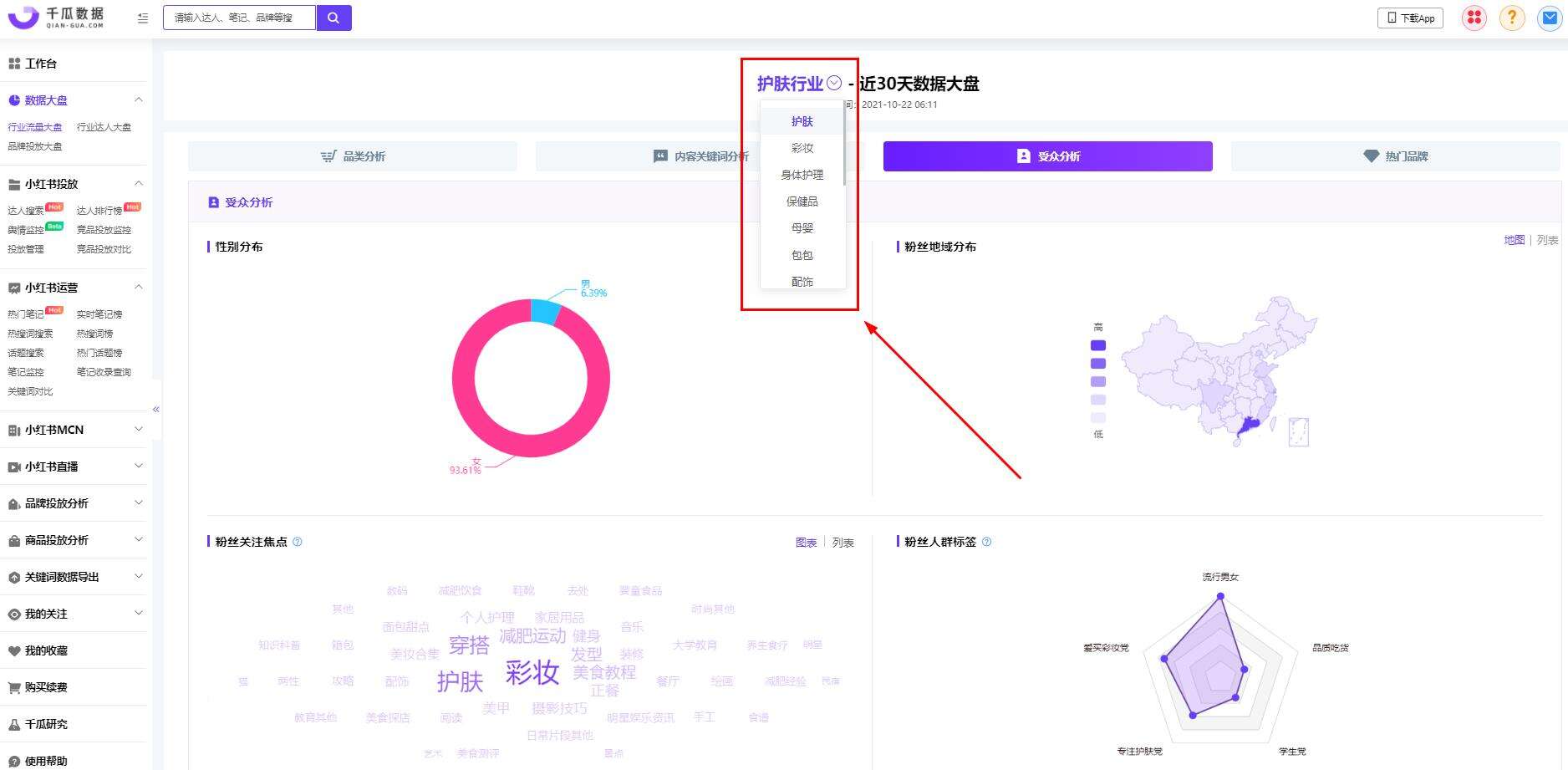Collapse sidebar using double-chevron handle
This screenshot has height=770, width=1568.
[155, 410]
